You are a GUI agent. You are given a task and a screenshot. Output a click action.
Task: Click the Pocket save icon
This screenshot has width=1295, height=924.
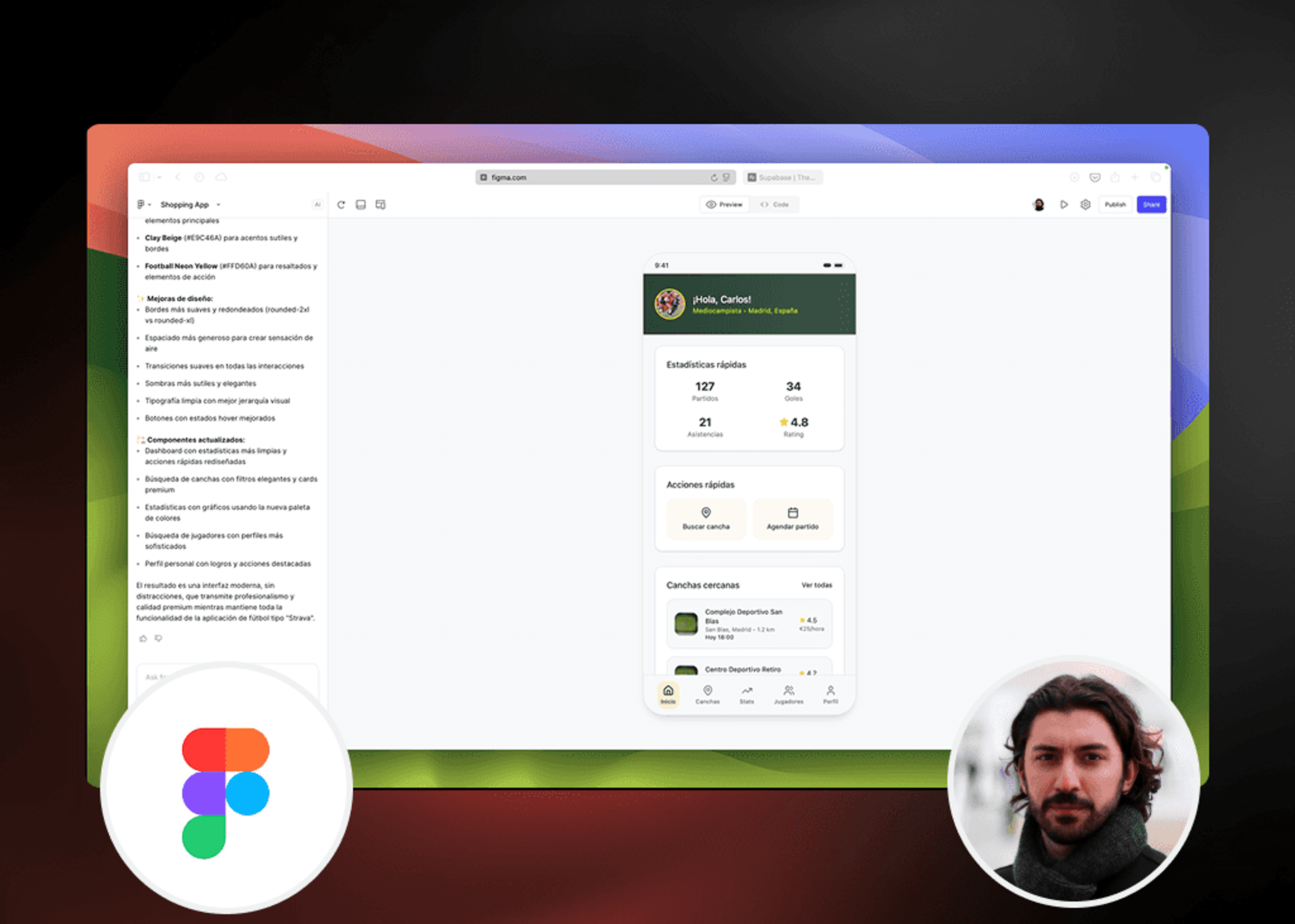(1095, 178)
